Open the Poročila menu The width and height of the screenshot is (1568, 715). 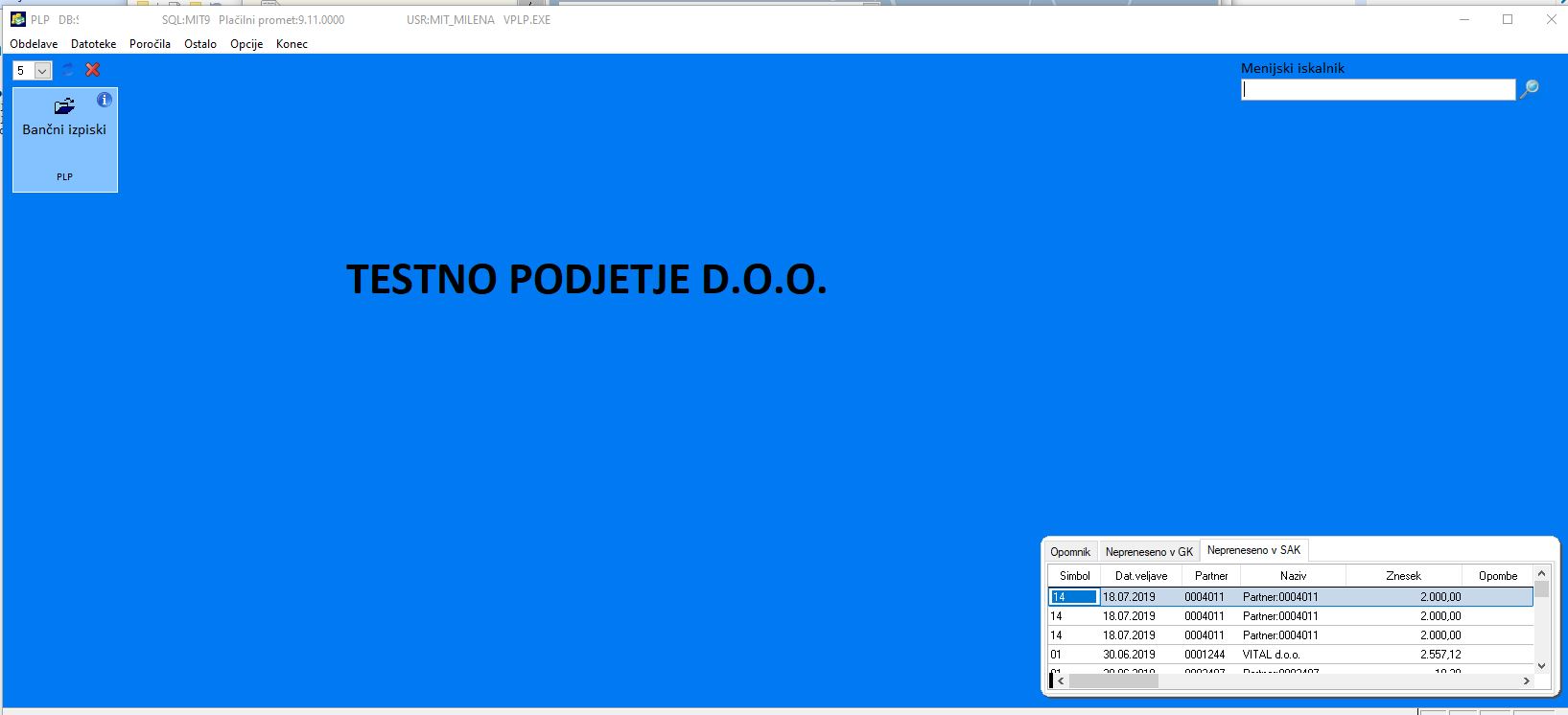click(150, 44)
